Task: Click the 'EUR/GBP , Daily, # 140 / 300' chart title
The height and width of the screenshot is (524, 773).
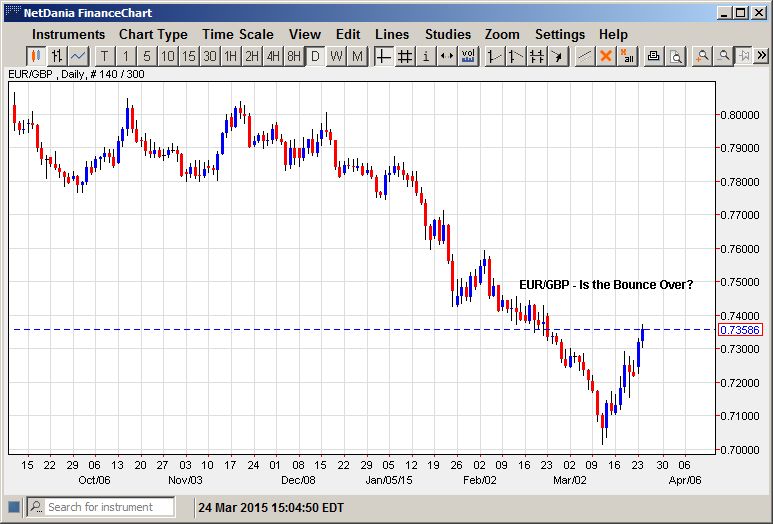Action: click(x=76, y=74)
